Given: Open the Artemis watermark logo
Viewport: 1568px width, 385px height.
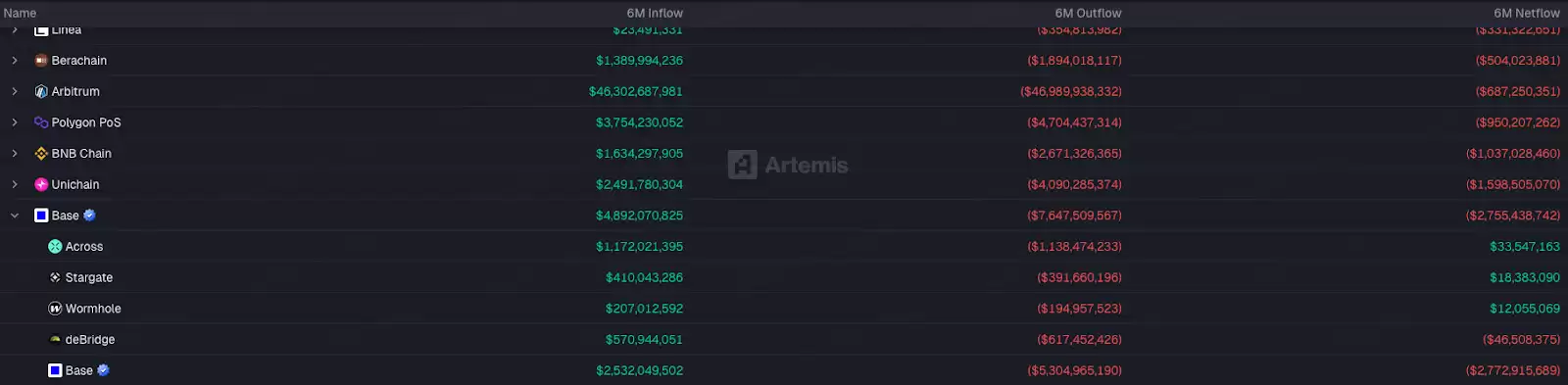Looking at the screenshot, I should click(x=788, y=165).
